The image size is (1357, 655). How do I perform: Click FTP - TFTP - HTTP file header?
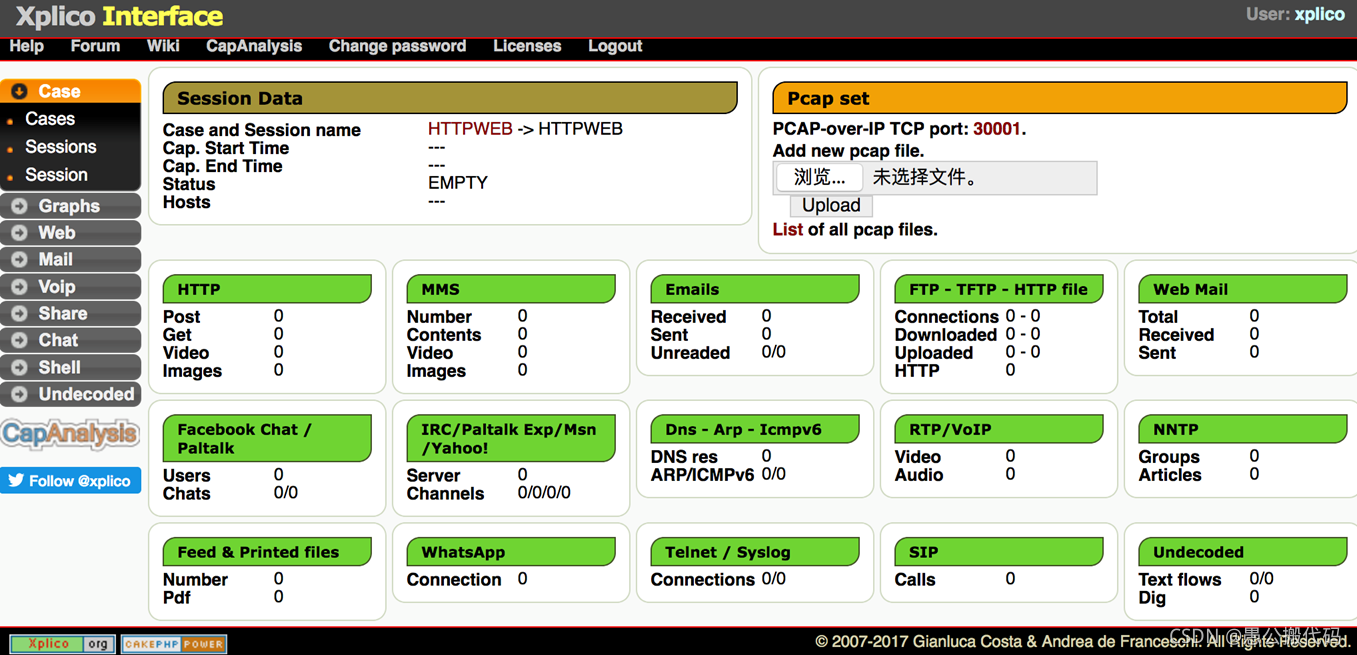(x=999, y=289)
